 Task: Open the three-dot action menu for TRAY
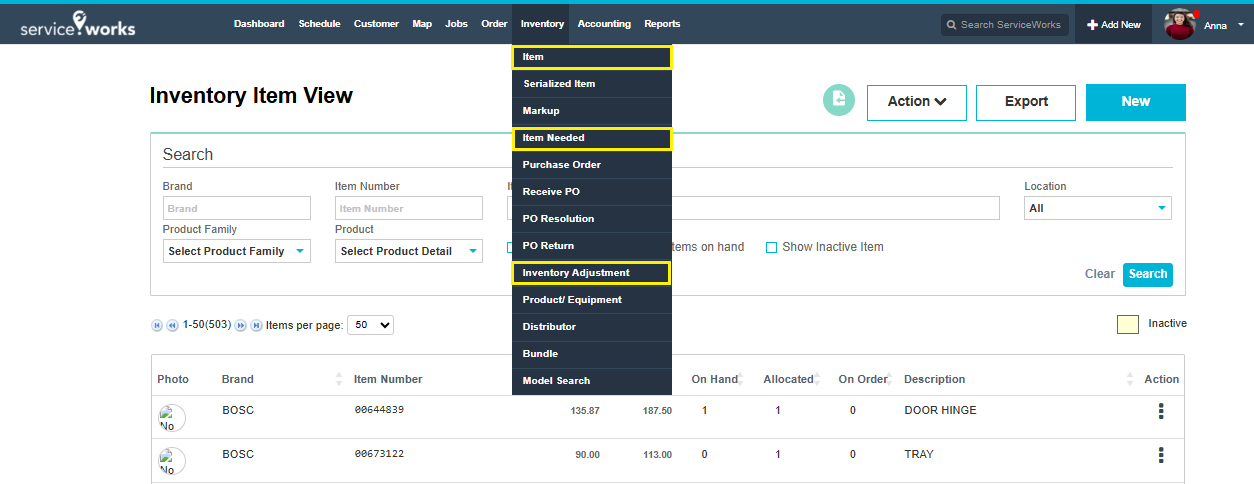coord(1161,455)
